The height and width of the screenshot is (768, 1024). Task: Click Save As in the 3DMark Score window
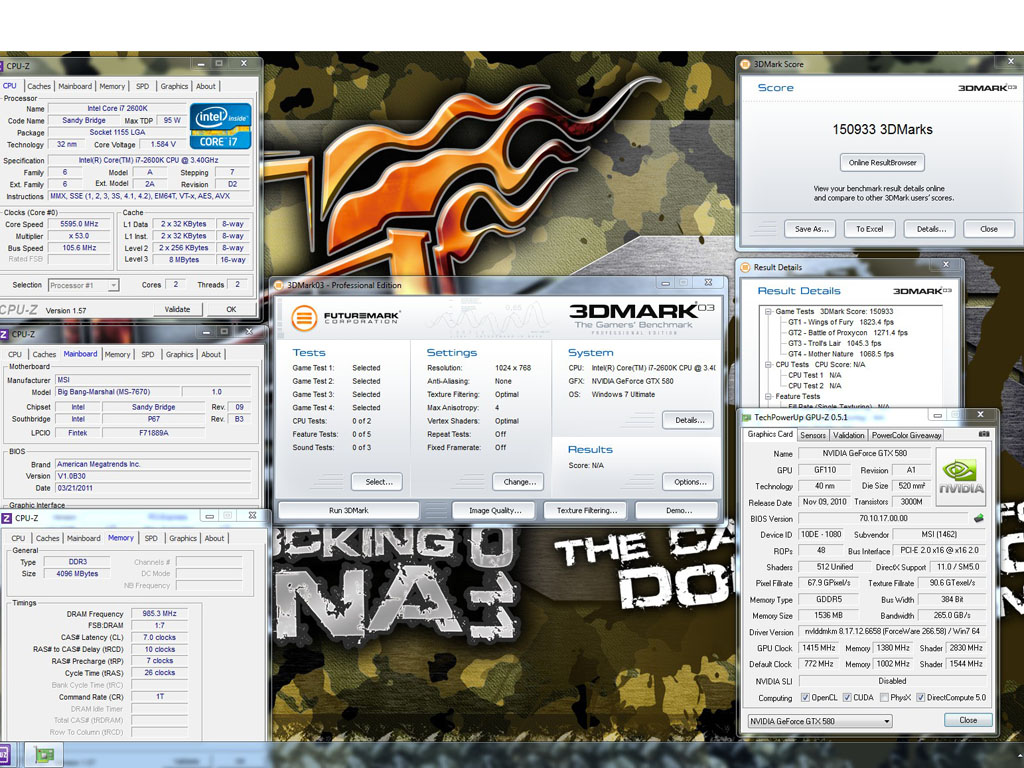[x=810, y=229]
